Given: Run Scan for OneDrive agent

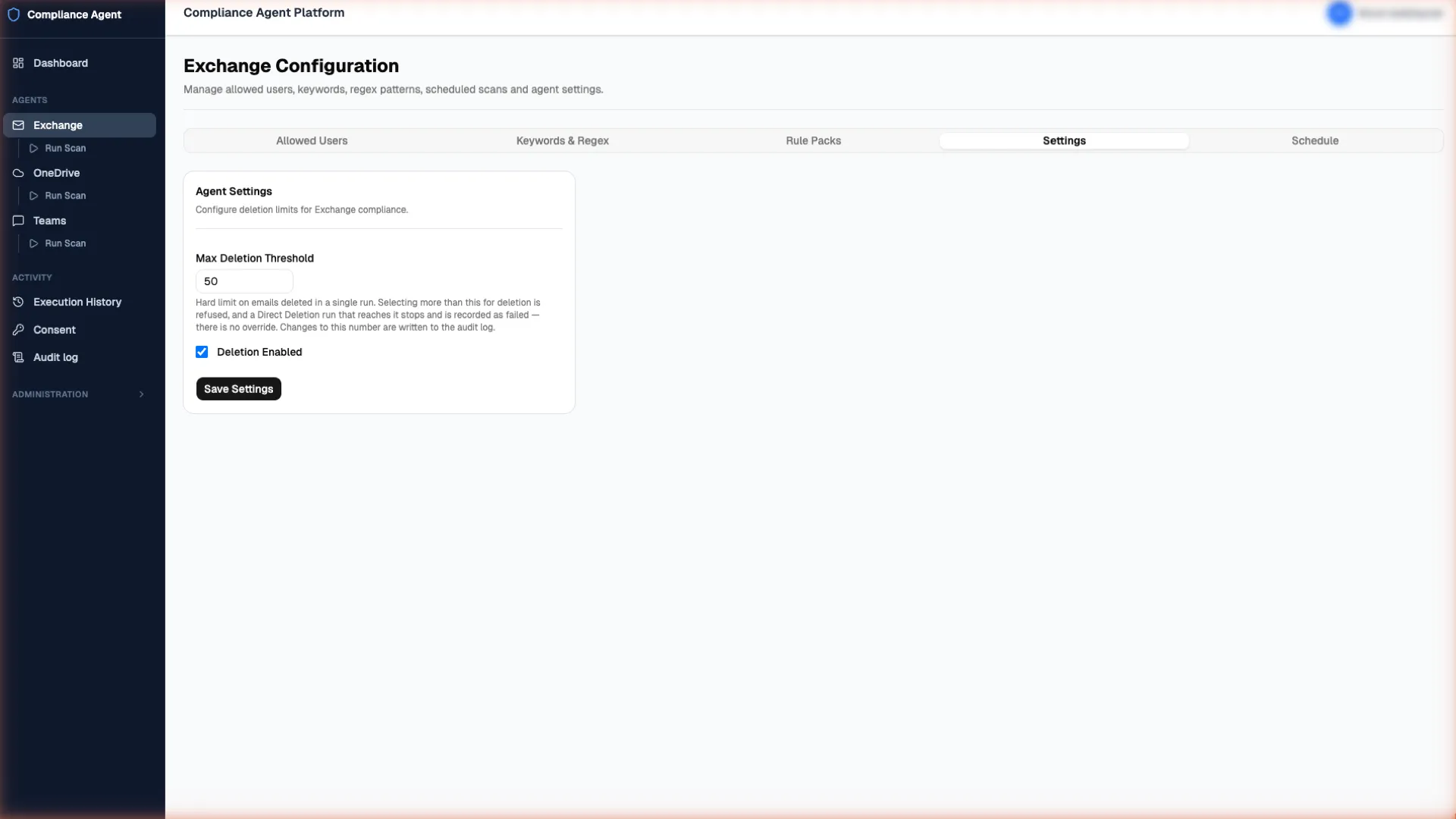Looking at the screenshot, I should pyautogui.click(x=65, y=196).
